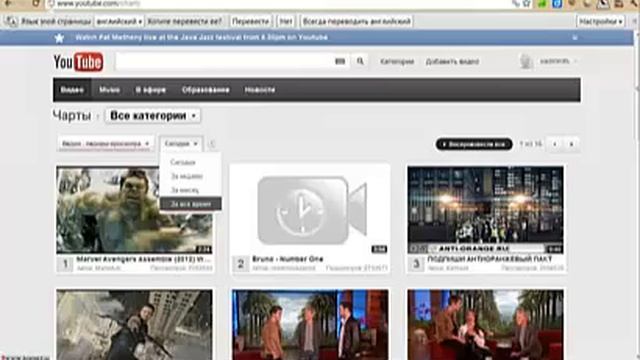Click the Воспроизвести все button

click(474, 144)
